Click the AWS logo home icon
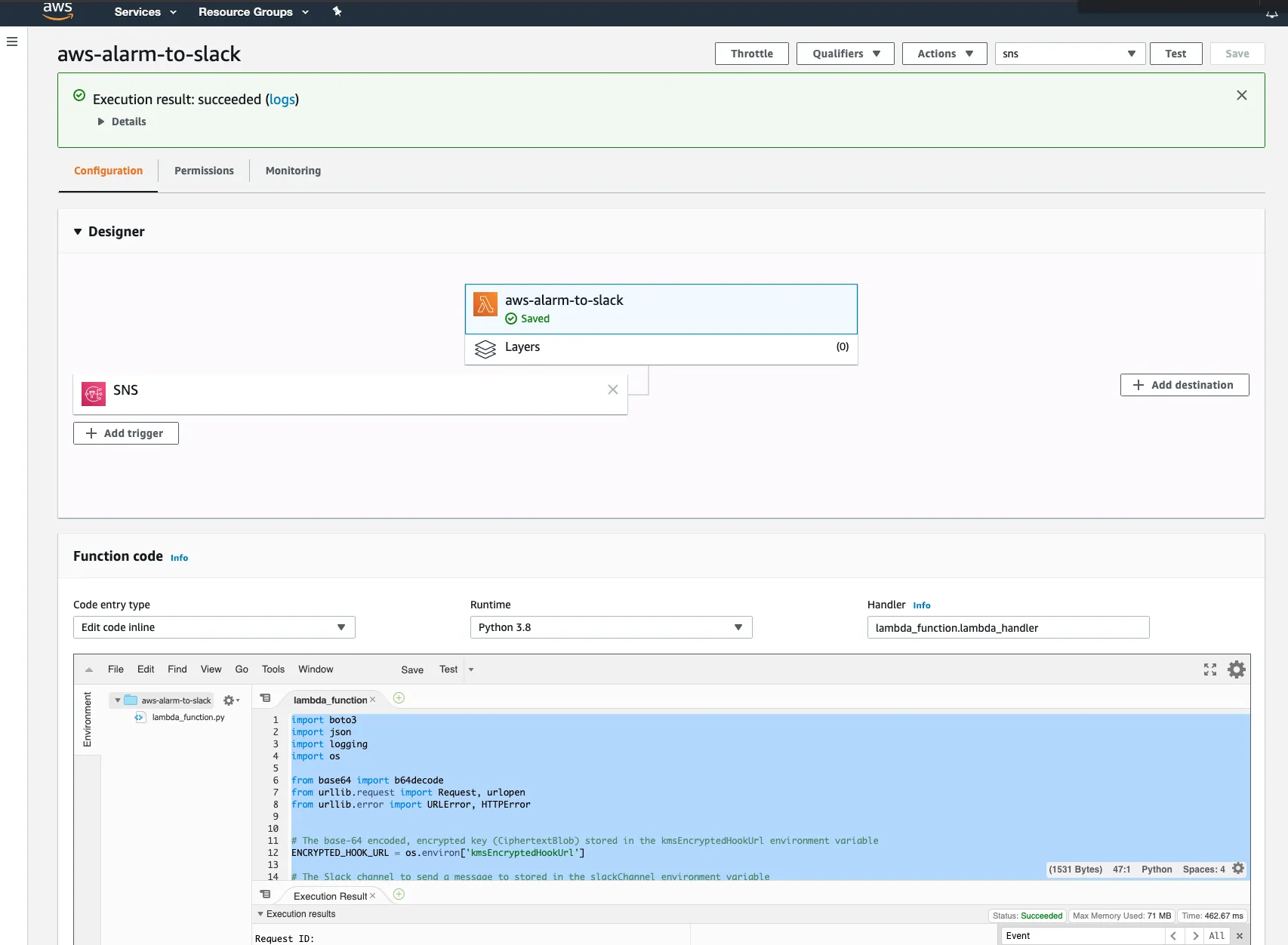 pos(57,11)
